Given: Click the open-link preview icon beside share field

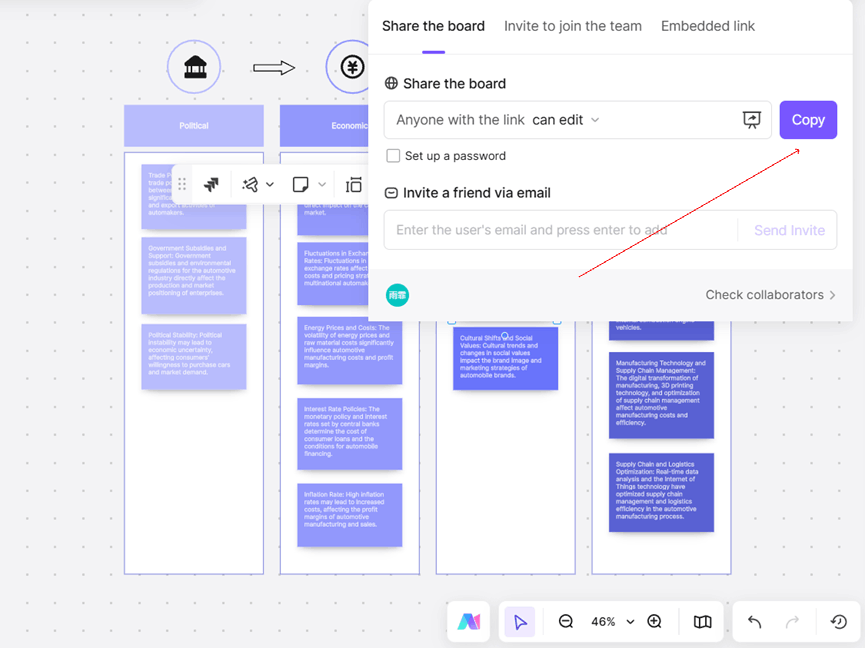Looking at the screenshot, I should click(752, 120).
